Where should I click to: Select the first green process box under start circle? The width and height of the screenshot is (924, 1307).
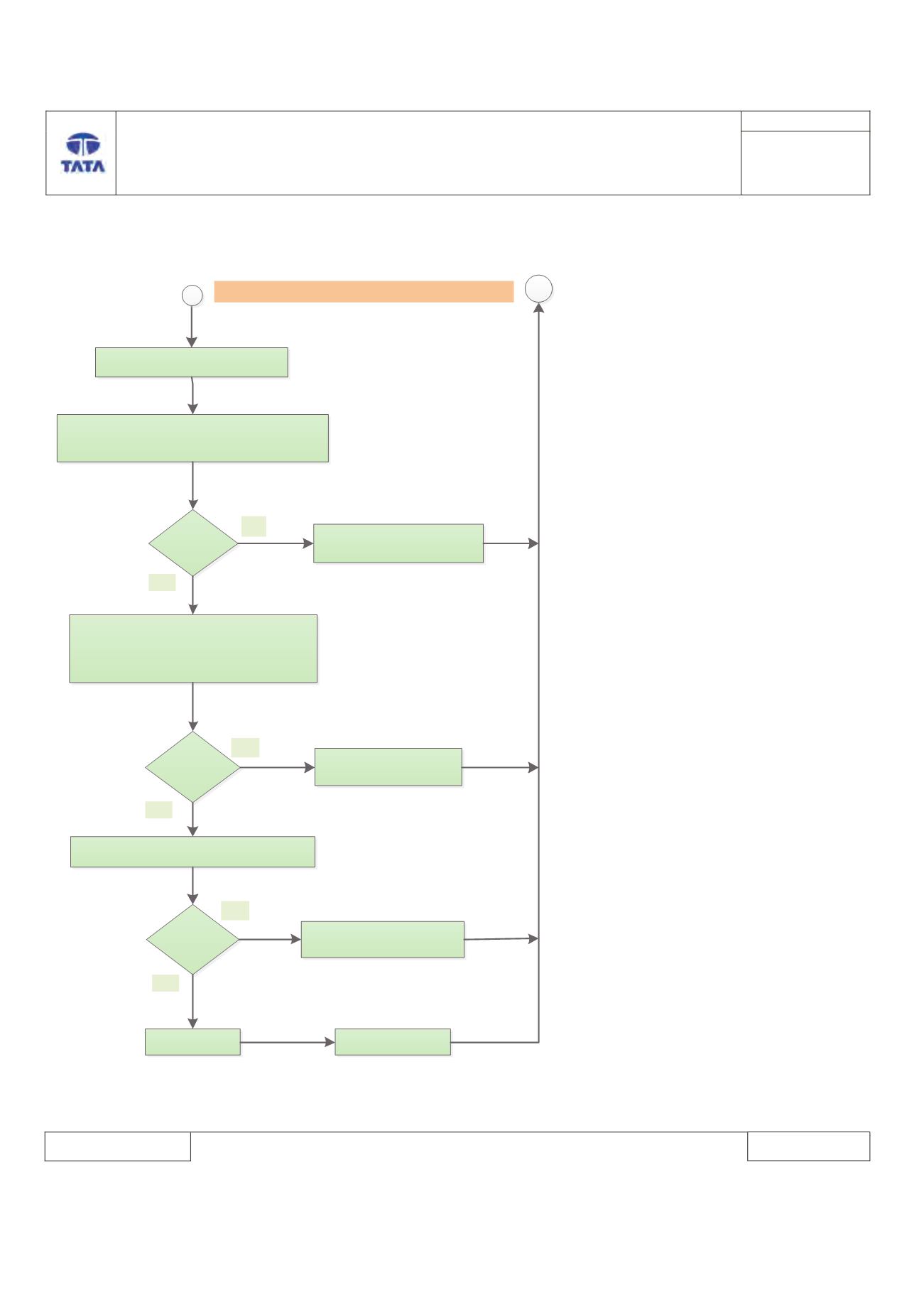pos(192,362)
